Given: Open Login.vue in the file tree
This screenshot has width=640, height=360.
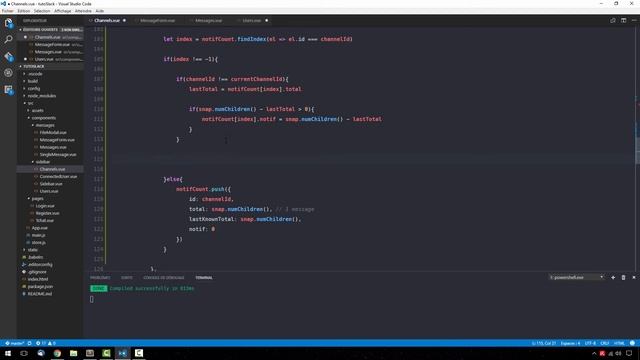Looking at the screenshot, I should pyautogui.click(x=45, y=206).
